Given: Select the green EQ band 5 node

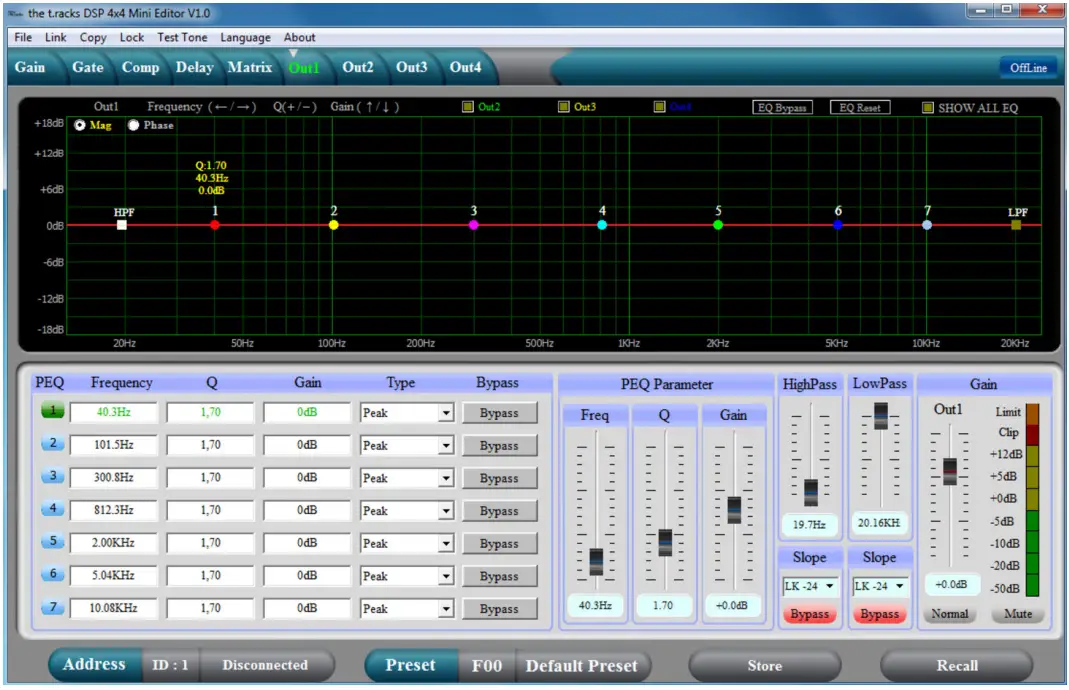Looking at the screenshot, I should [718, 225].
